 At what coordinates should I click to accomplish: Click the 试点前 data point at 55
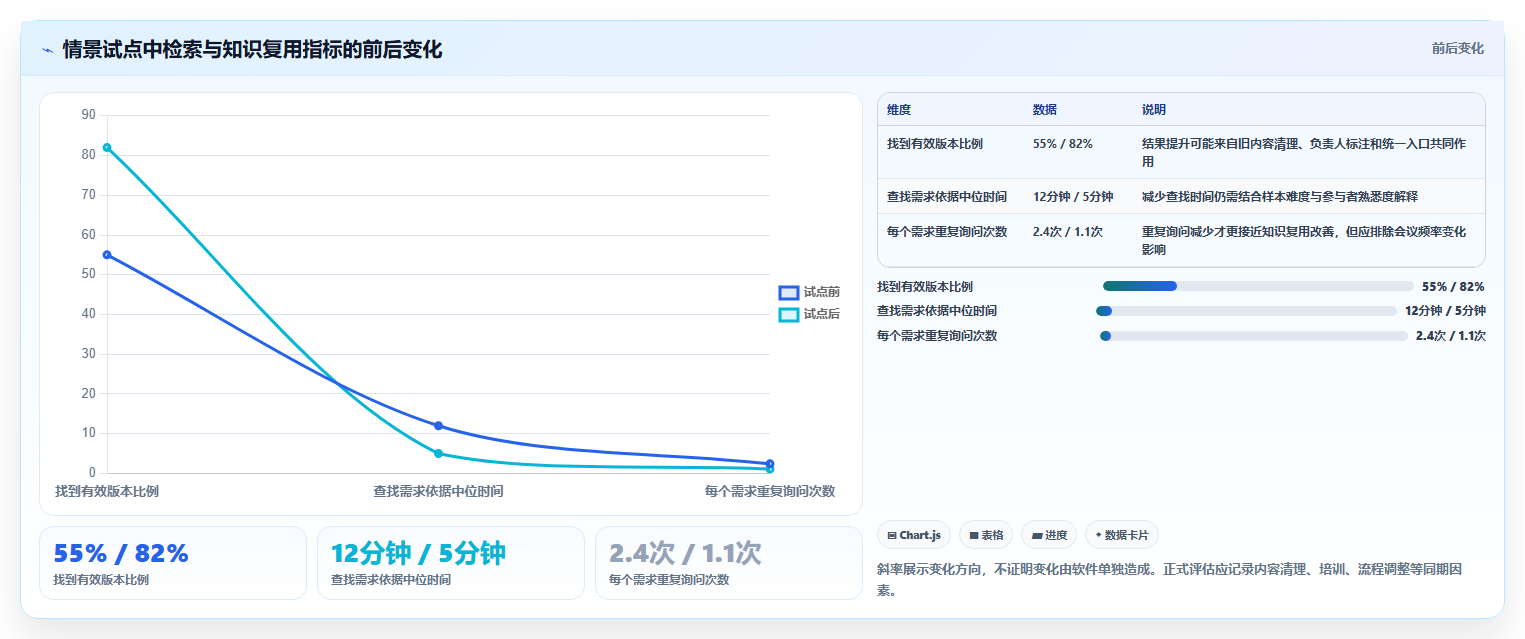pos(107,255)
